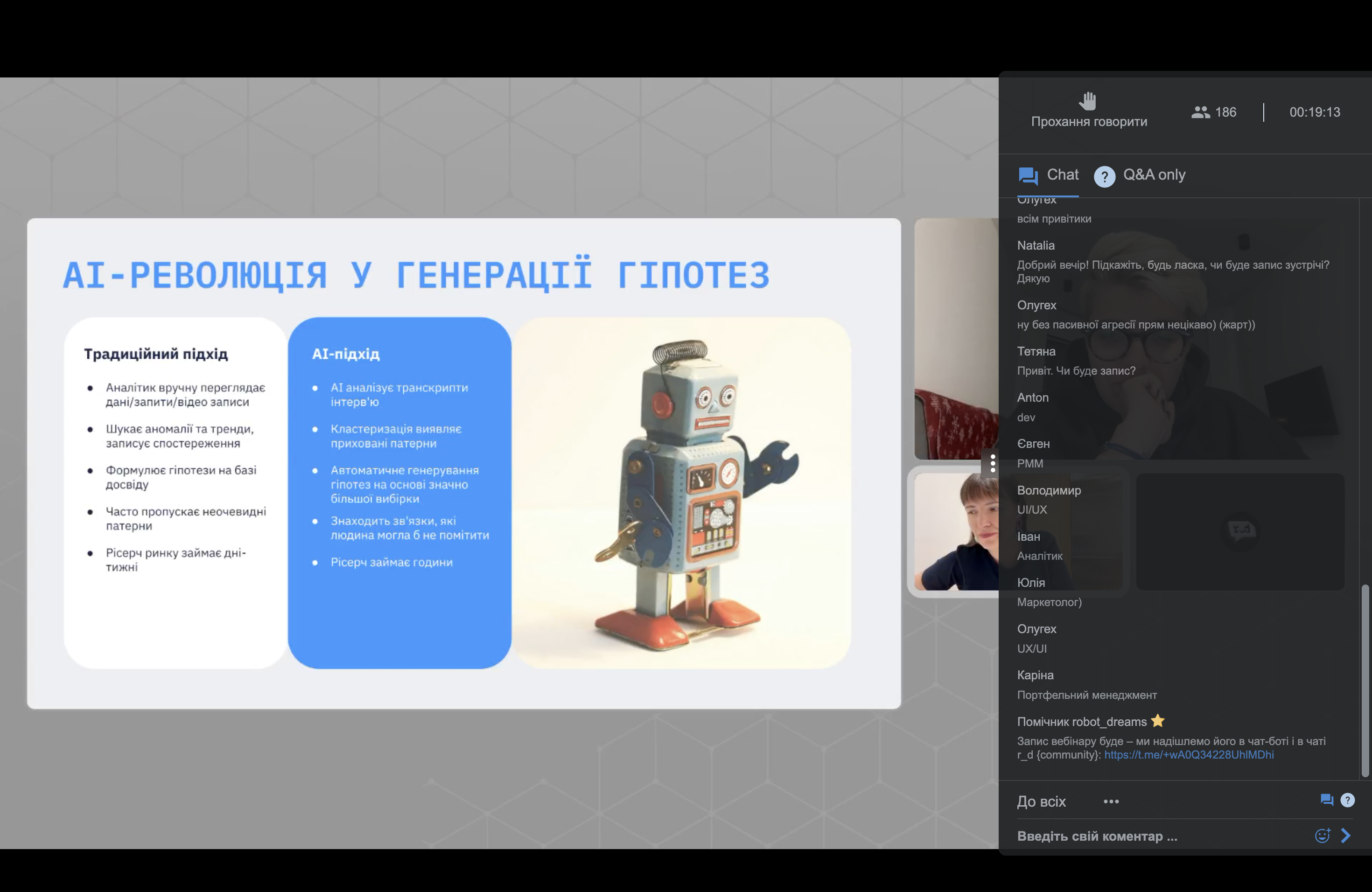Open the recipient selector 'До всіх'
The image size is (1372, 892).
point(1041,801)
